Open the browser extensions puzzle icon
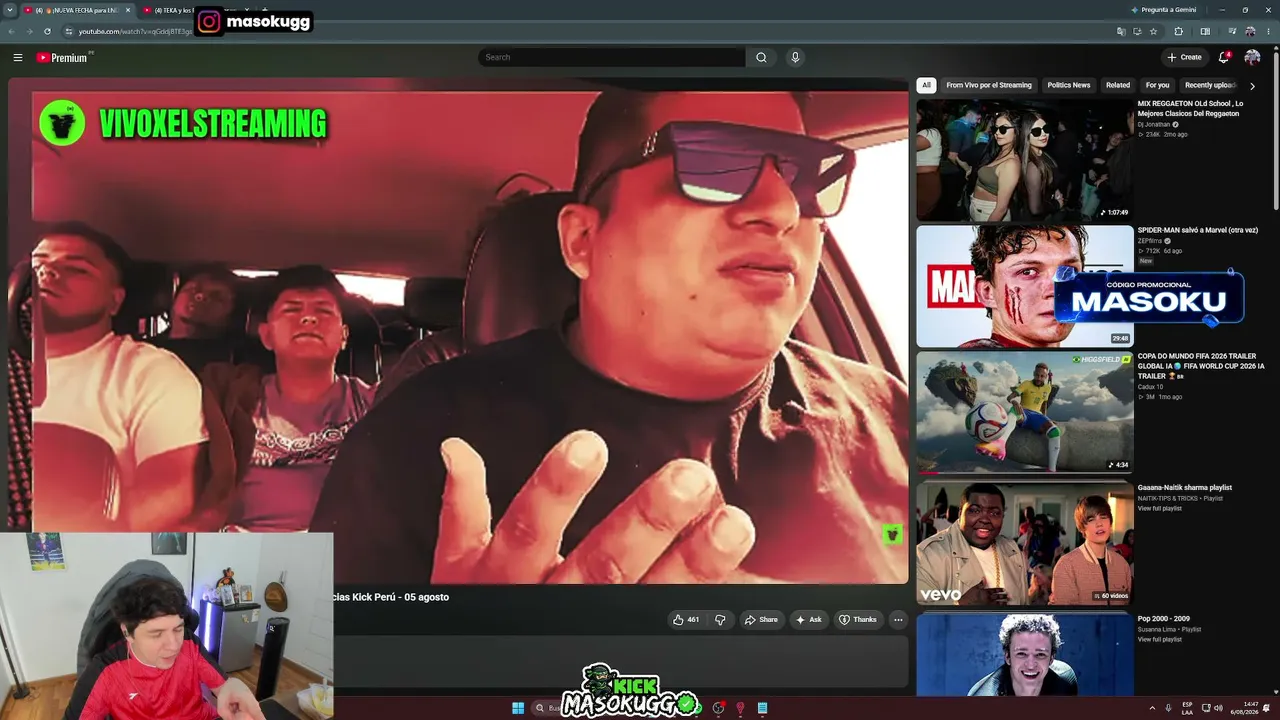1280x720 pixels. pos(1178,31)
